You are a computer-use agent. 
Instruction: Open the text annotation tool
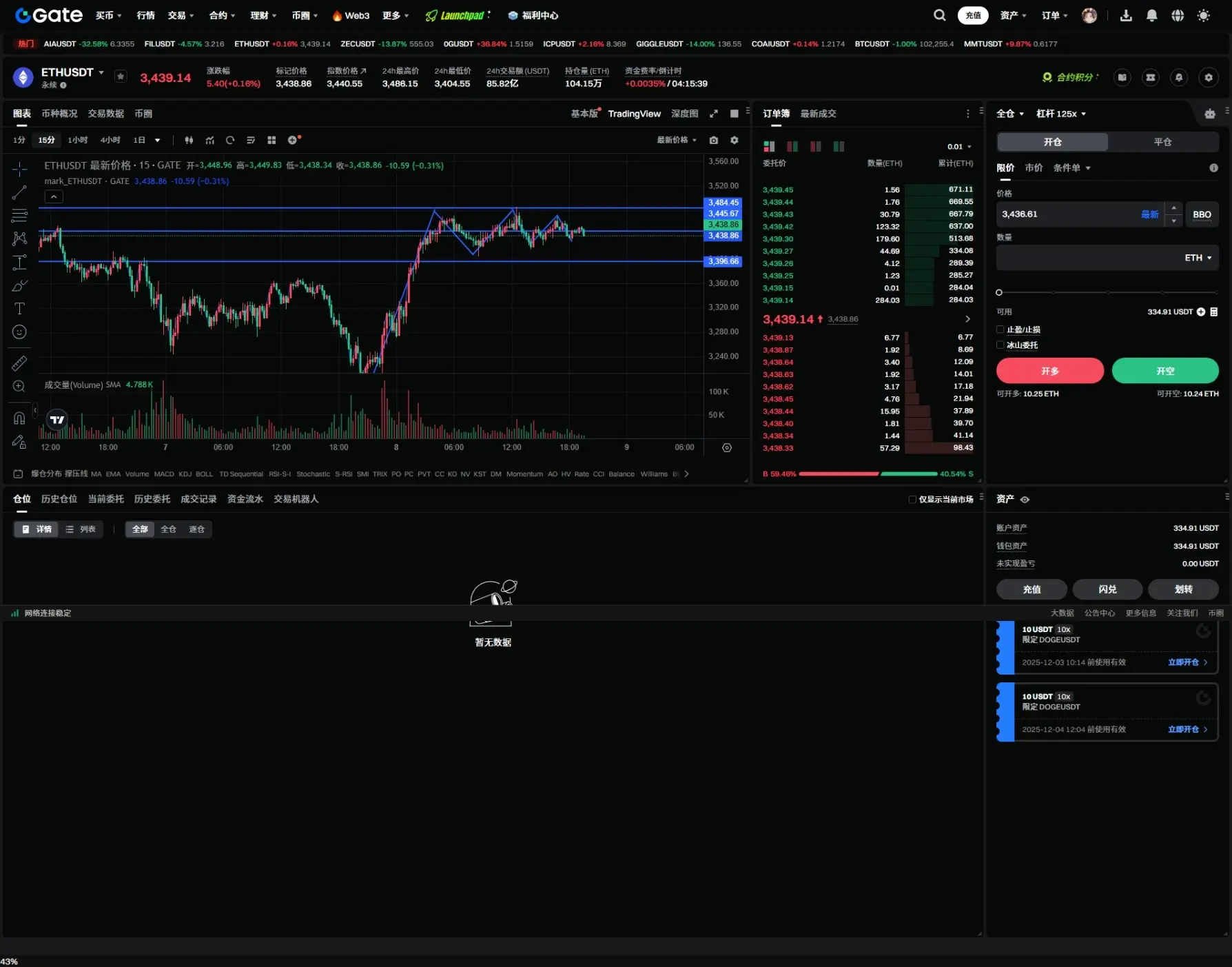(19, 308)
